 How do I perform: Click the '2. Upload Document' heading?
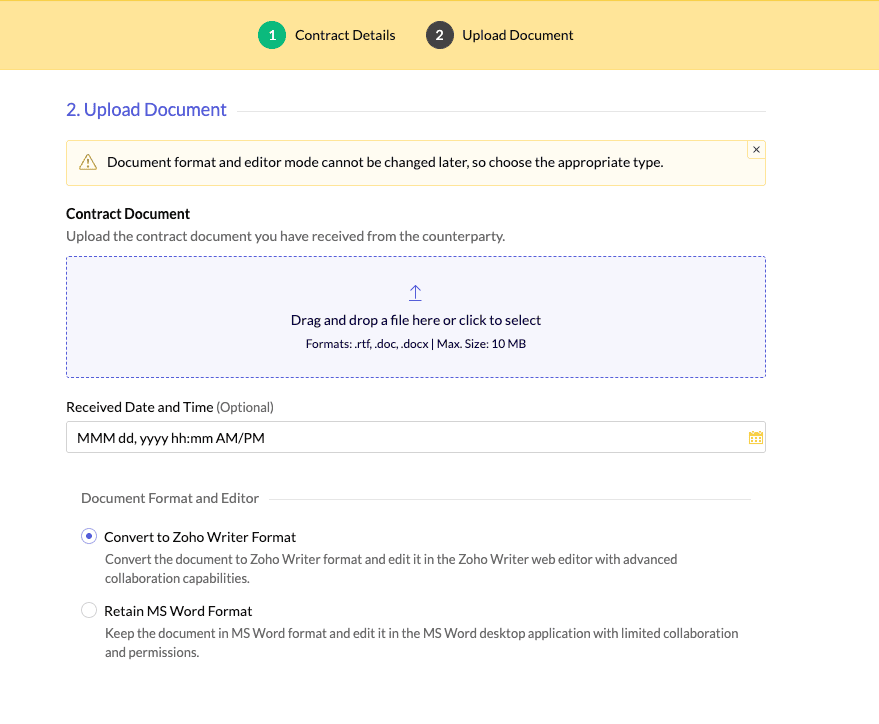146,110
